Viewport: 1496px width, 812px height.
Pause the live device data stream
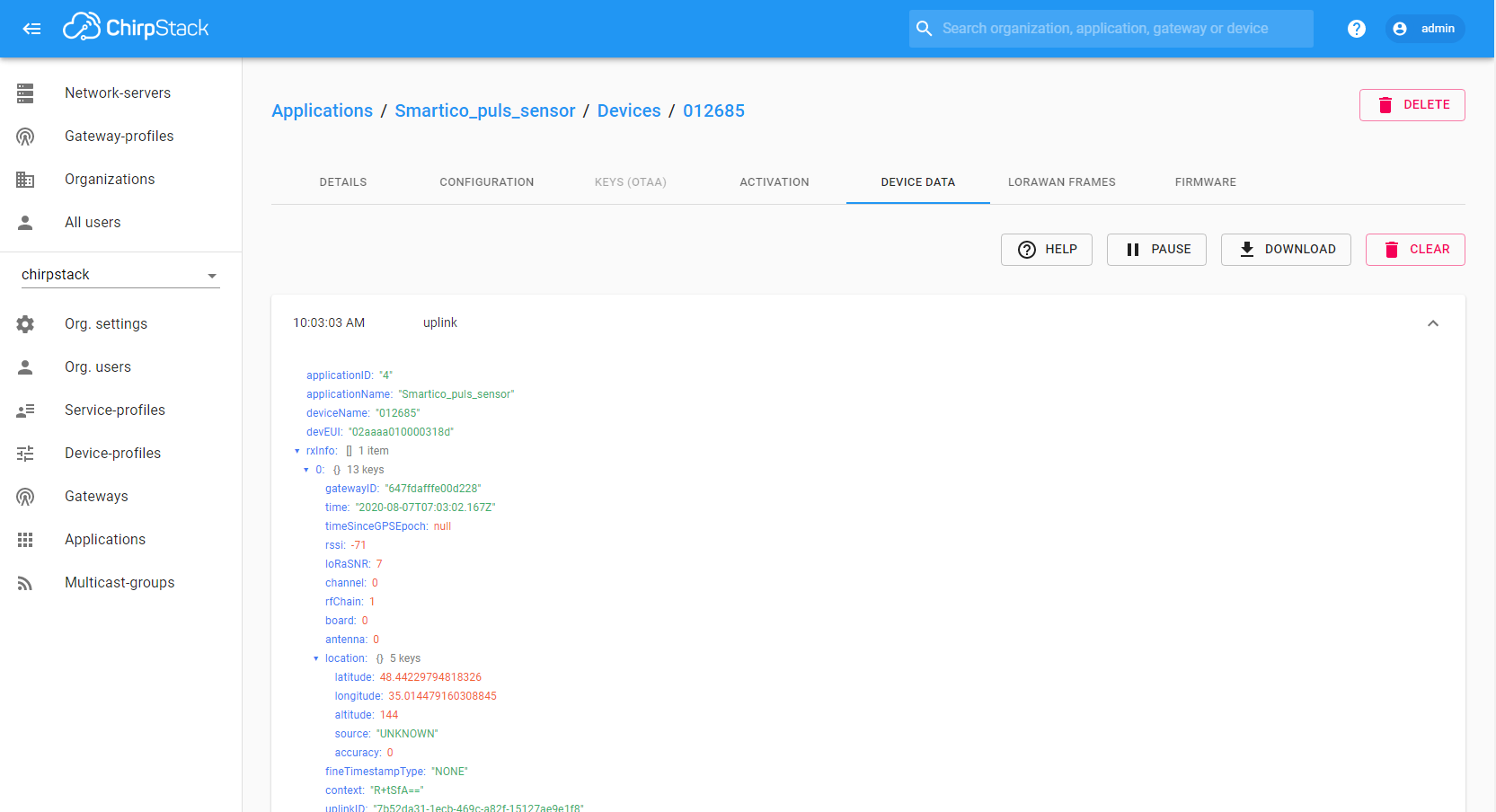pyautogui.click(x=1155, y=250)
